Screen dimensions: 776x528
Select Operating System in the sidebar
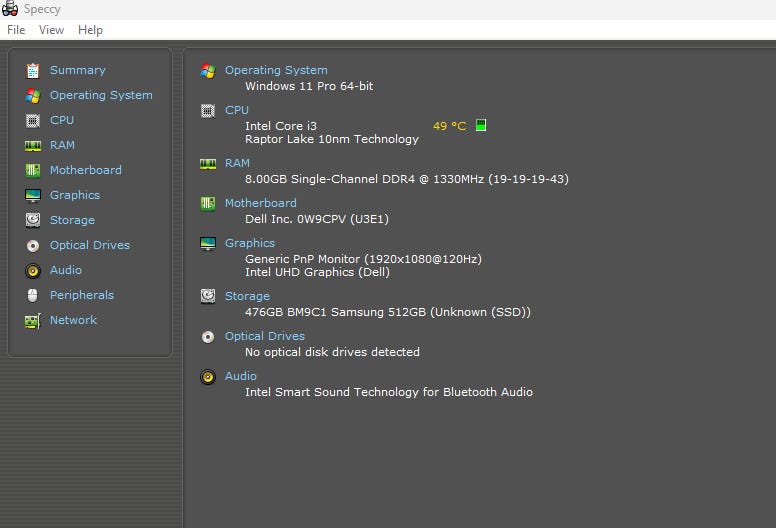[x=101, y=95]
